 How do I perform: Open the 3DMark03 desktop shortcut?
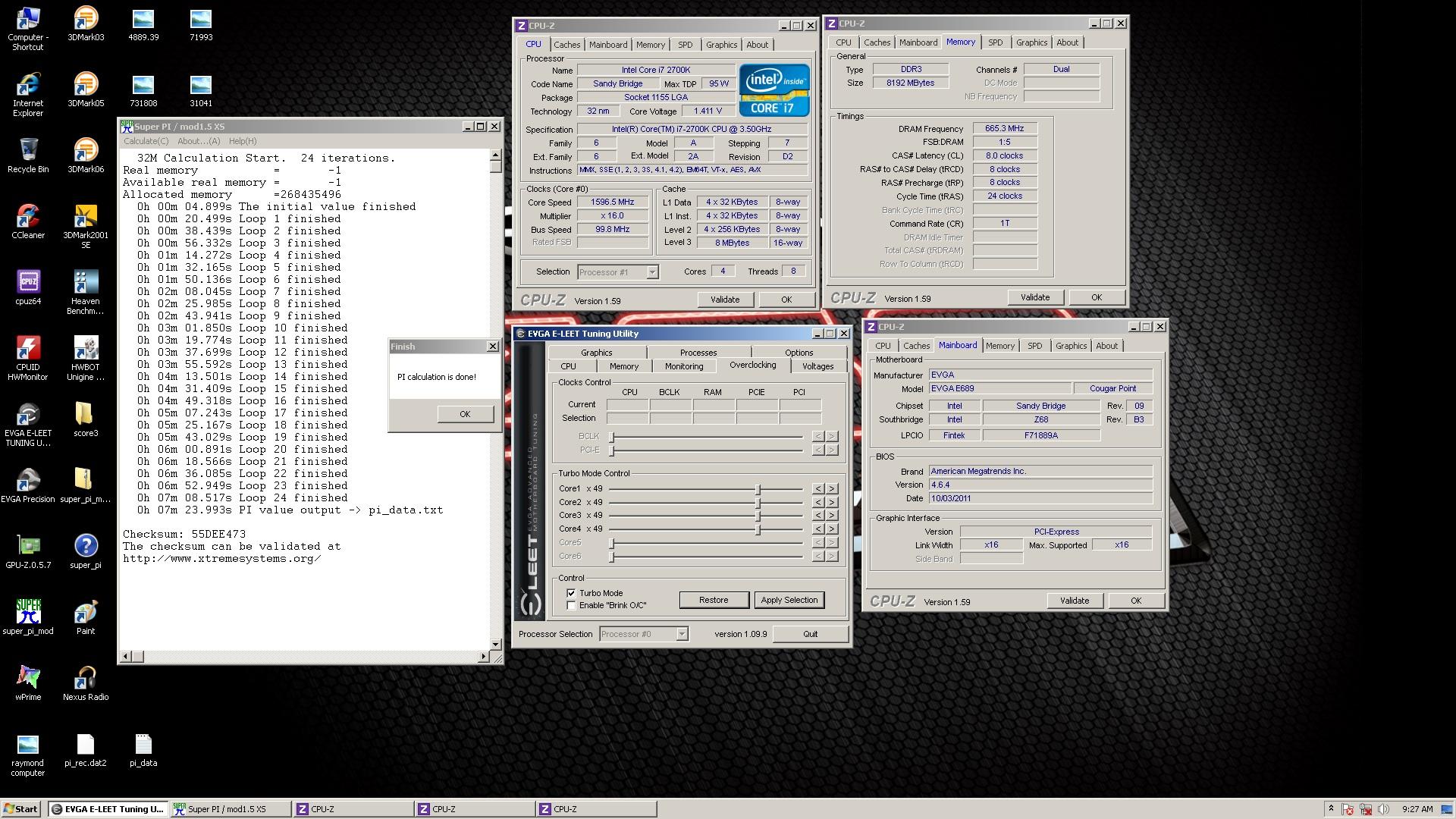pos(86,24)
